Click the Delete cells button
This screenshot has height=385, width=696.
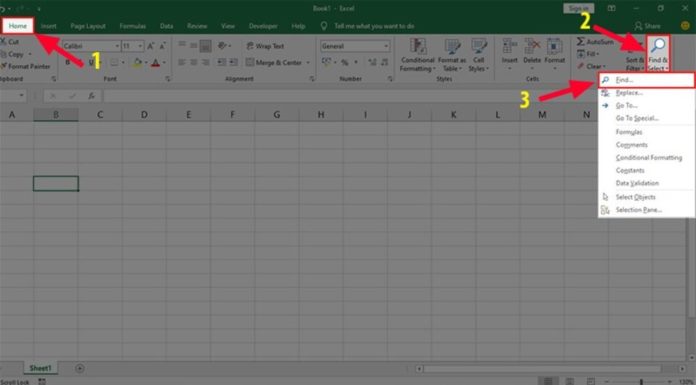click(x=532, y=55)
